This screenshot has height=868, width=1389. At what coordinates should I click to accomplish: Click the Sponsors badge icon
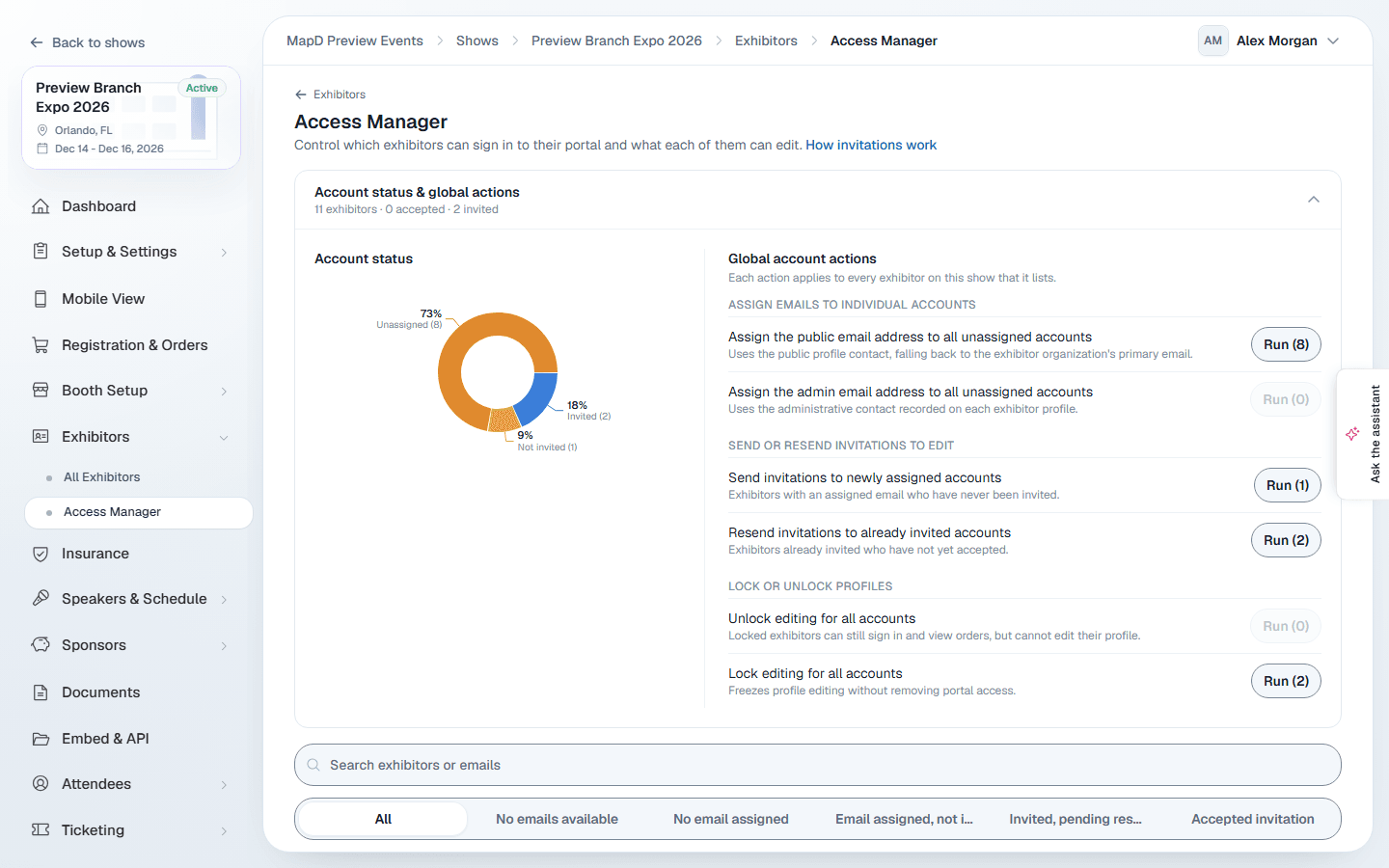tap(41, 645)
